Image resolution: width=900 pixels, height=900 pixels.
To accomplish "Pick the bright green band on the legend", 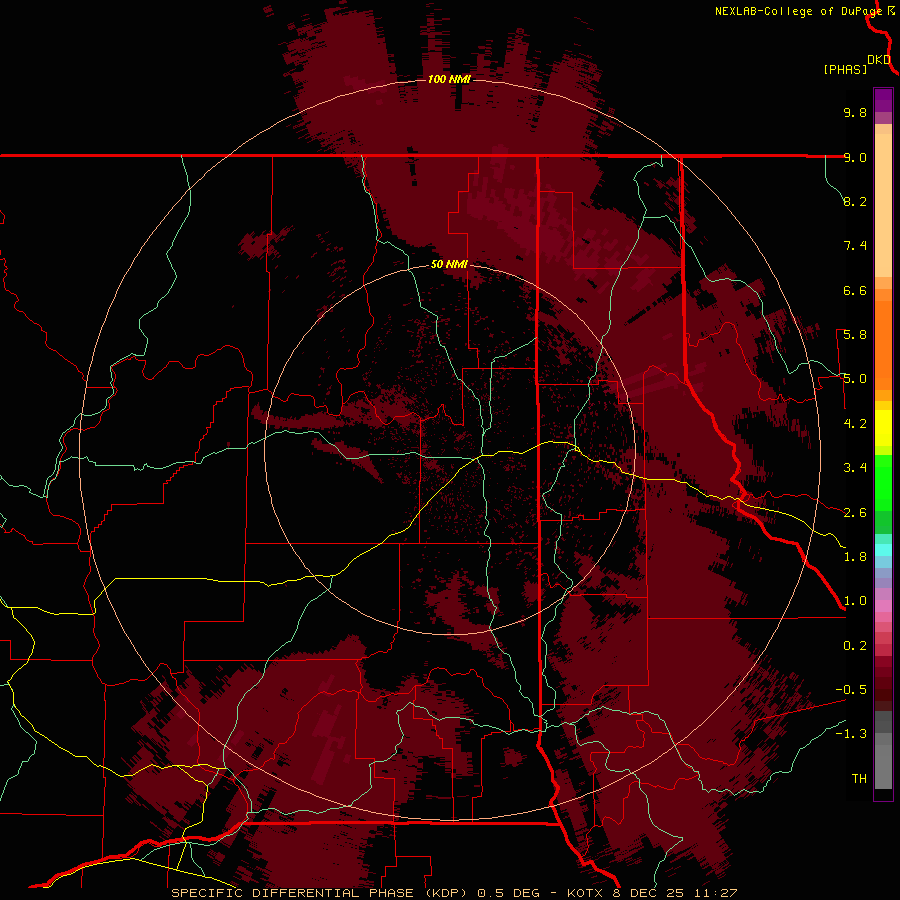I will [883, 483].
